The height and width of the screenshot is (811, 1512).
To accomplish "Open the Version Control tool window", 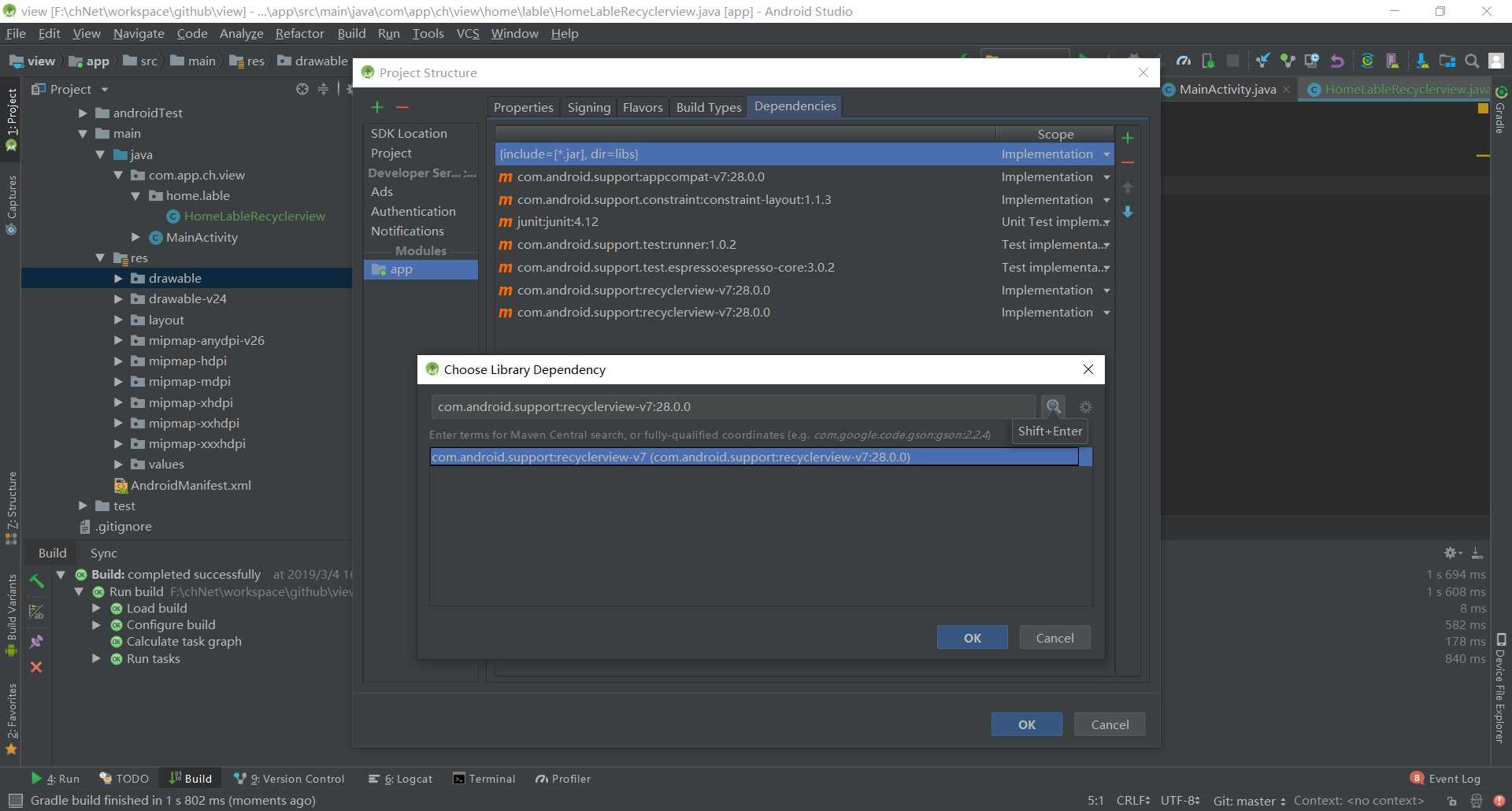I will coord(290,779).
